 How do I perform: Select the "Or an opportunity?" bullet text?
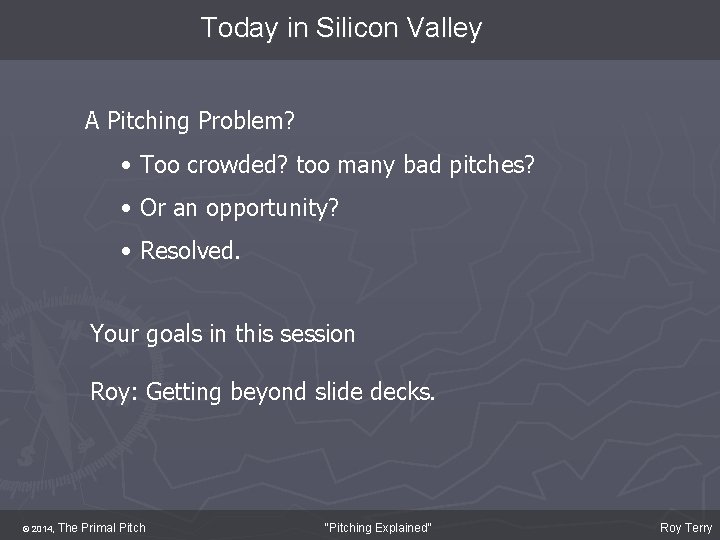tap(240, 207)
